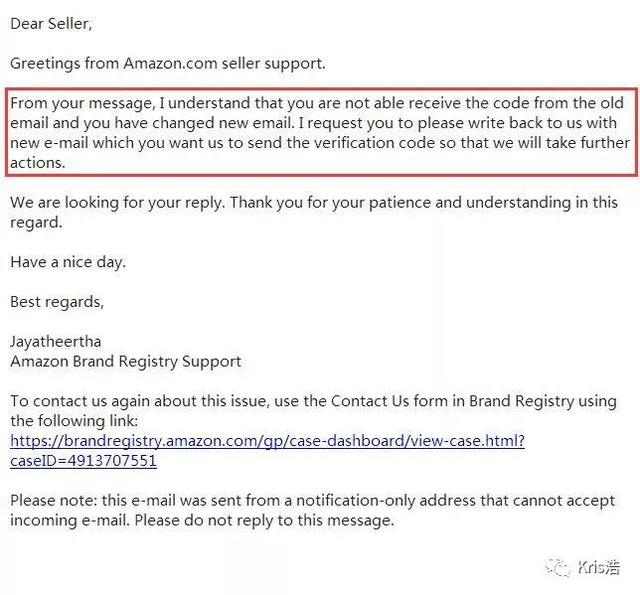Click the "Please note" notification paragraph
The height and width of the screenshot is (595, 640).
[313, 511]
